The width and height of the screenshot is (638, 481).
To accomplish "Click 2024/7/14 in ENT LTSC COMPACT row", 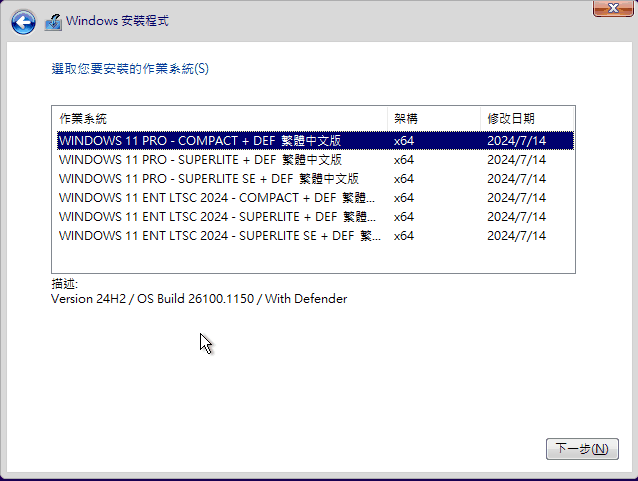I will click(516, 198).
